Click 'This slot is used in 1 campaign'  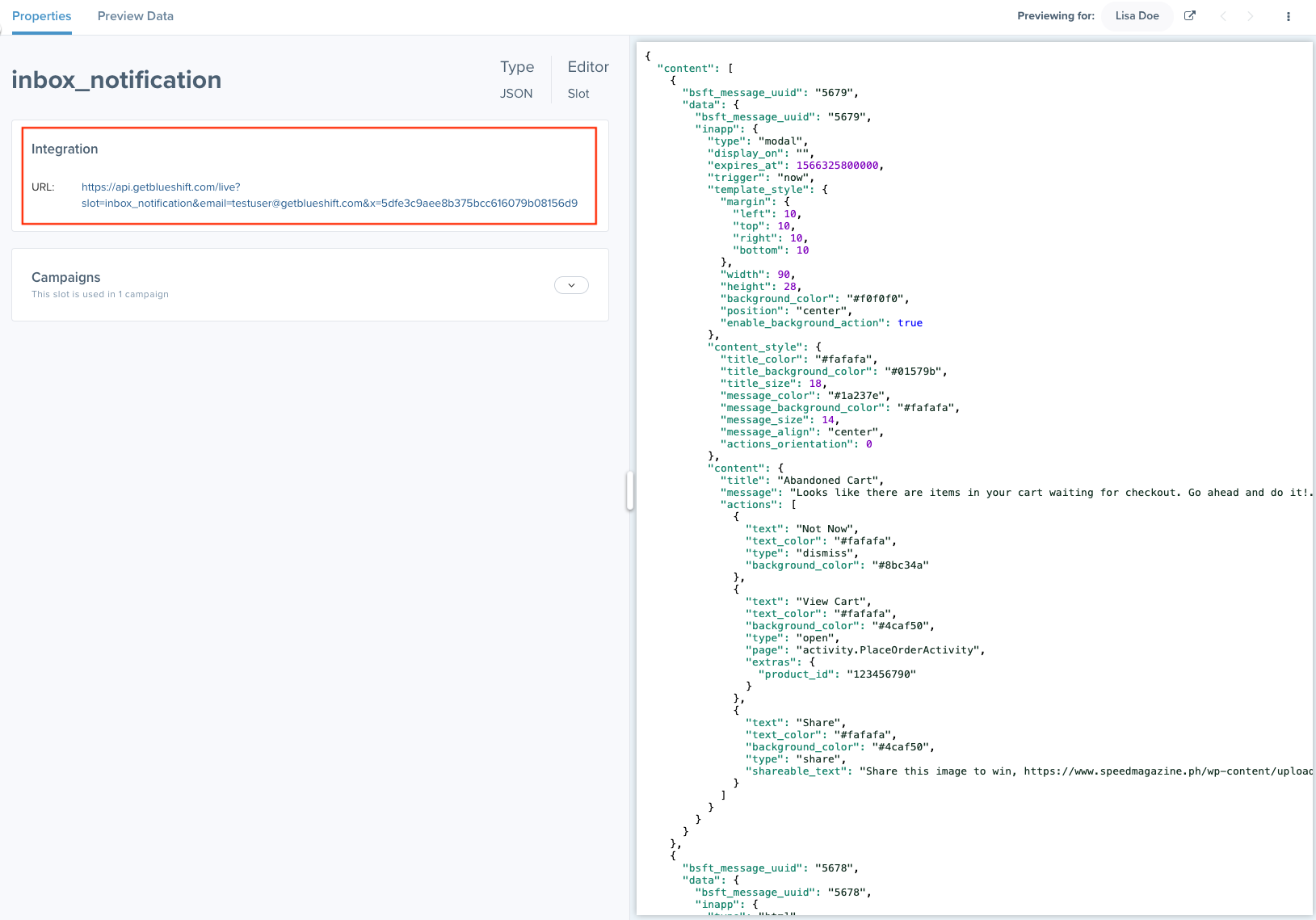tap(100, 294)
